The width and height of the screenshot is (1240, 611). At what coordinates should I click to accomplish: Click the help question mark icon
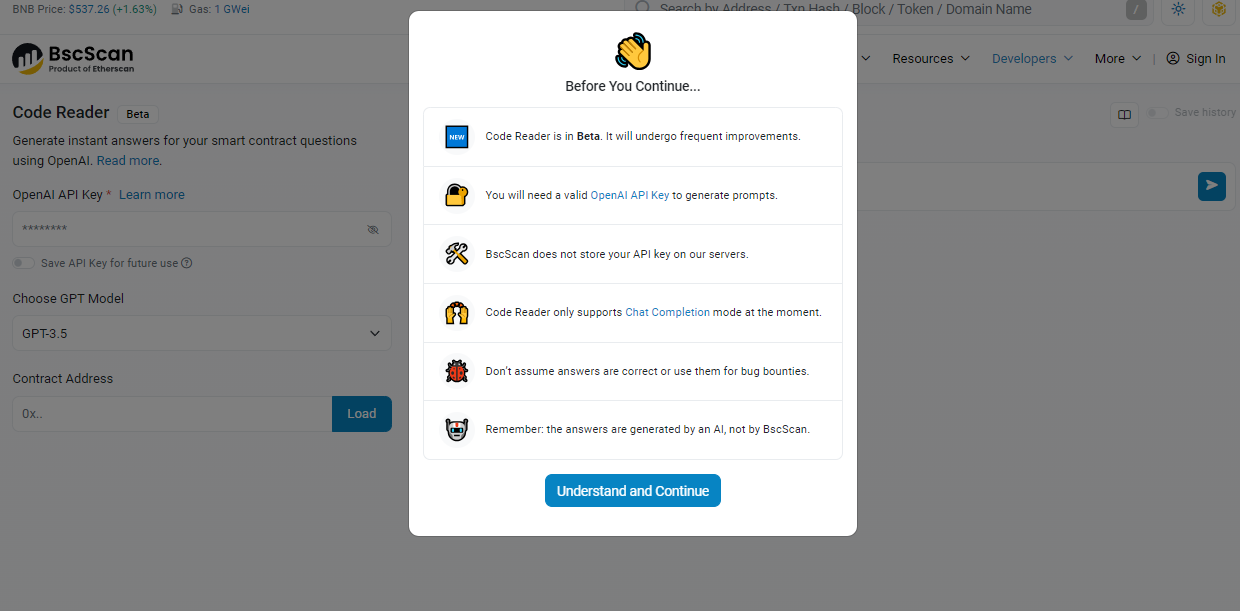coord(186,263)
